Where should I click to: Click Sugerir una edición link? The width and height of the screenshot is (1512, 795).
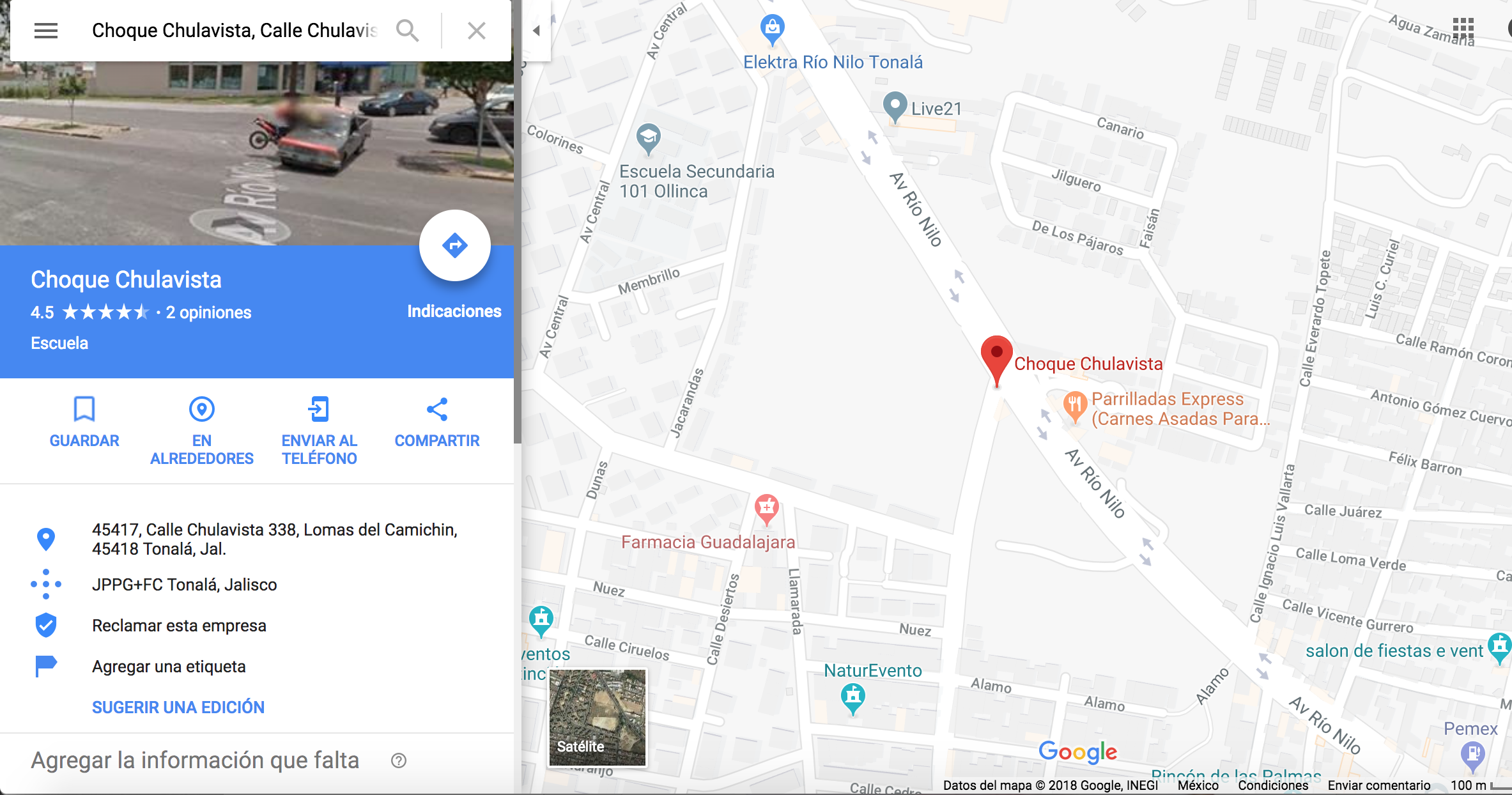[x=178, y=707]
